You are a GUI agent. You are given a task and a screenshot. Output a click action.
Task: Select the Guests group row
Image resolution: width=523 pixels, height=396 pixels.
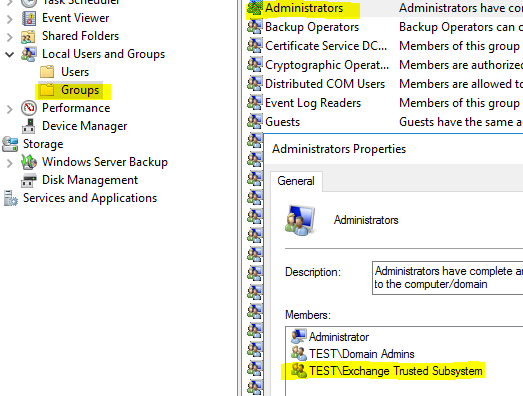tap(385, 122)
